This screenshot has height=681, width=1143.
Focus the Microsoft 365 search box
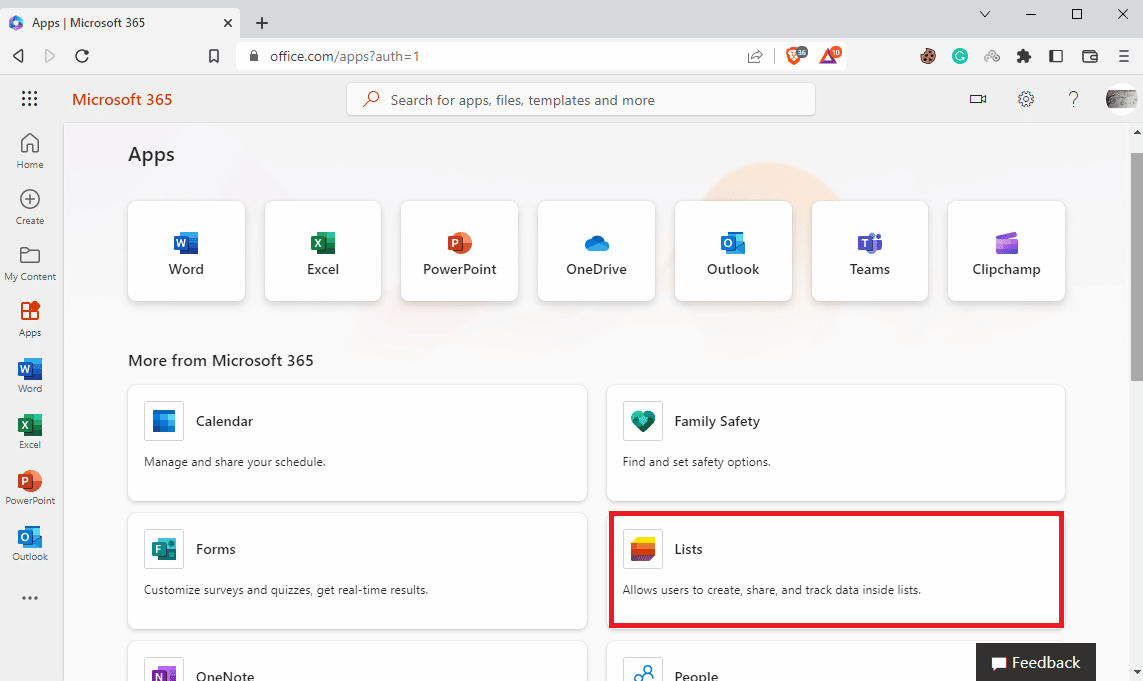pos(581,99)
